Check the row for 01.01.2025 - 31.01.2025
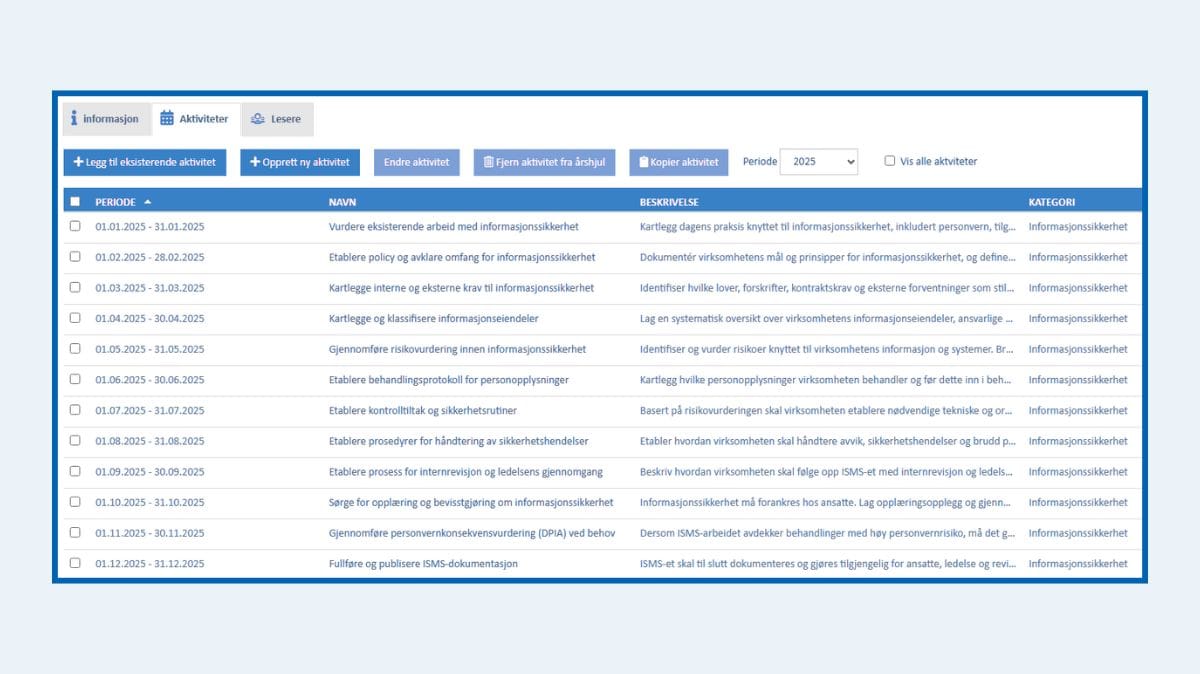Viewport: 1200px width, 674px height. (75, 226)
